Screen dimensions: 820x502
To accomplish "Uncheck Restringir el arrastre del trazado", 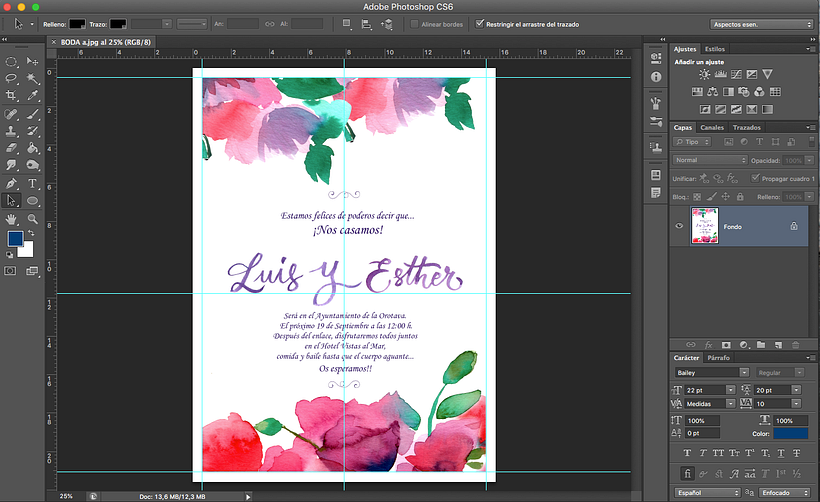I will [479, 24].
